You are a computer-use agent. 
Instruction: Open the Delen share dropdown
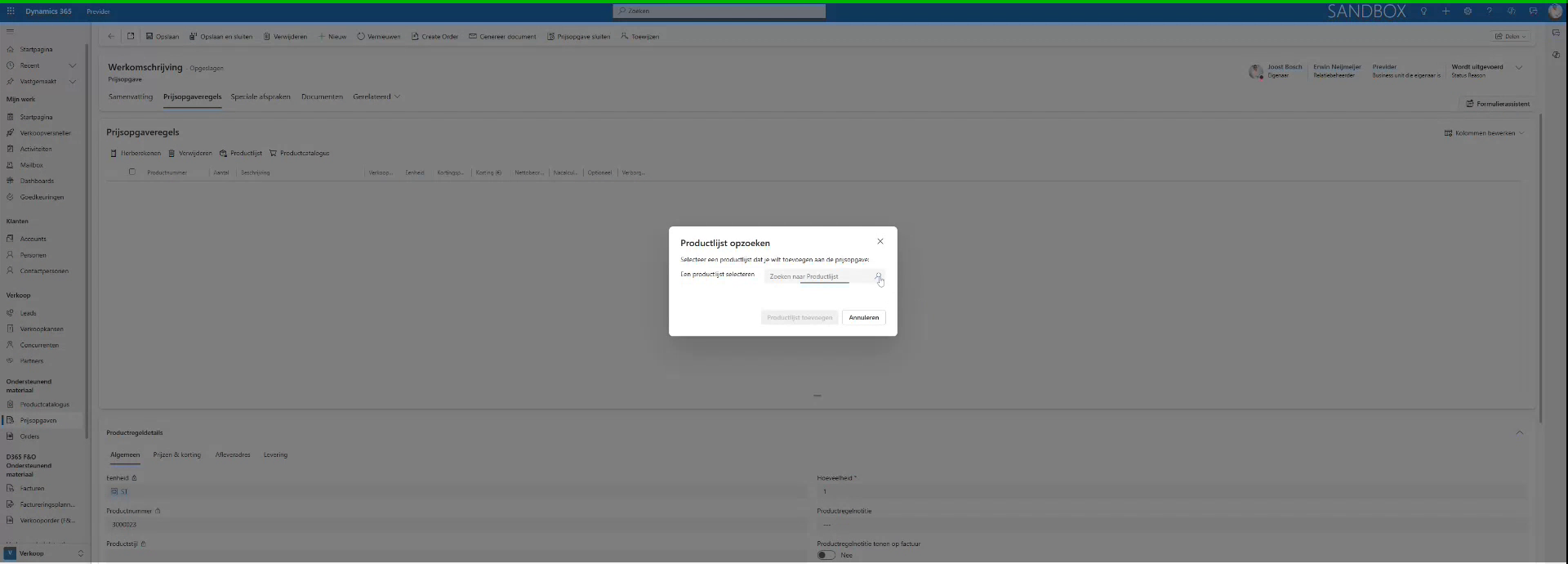[x=1510, y=36]
